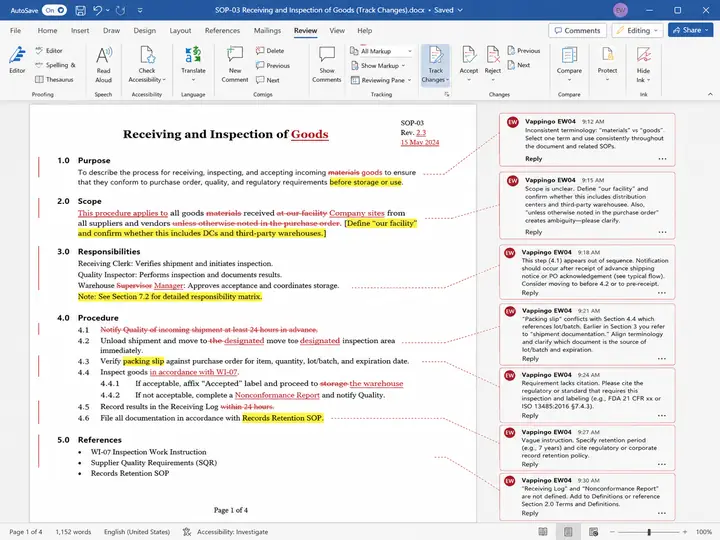
Task: Open the Accessibility: Investigate status item
Action: pos(225,532)
